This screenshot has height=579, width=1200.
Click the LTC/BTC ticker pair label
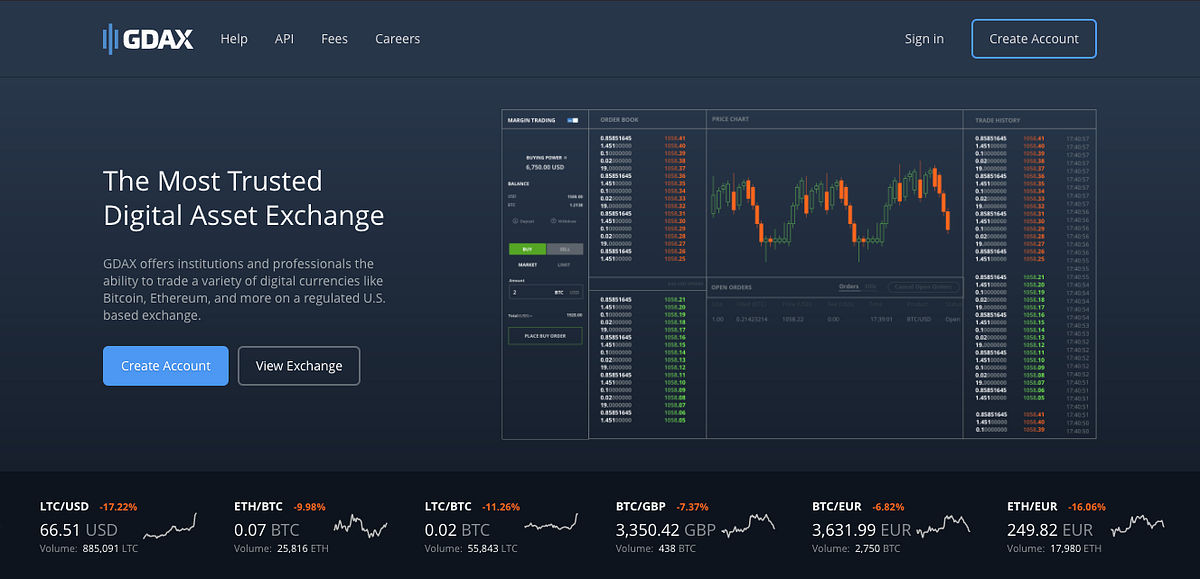tap(449, 506)
